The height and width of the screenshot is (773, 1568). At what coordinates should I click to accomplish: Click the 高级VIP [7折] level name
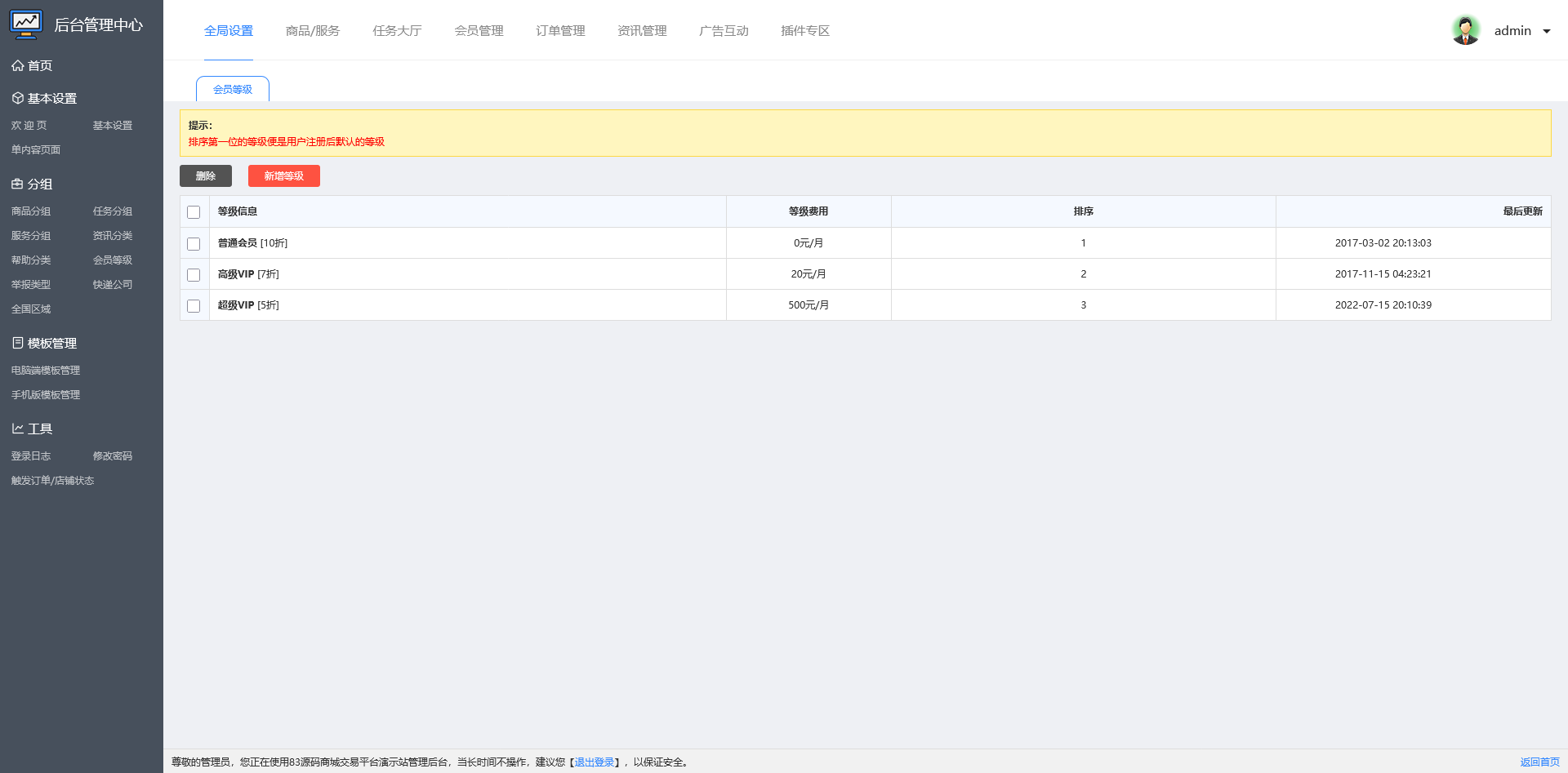(248, 274)
